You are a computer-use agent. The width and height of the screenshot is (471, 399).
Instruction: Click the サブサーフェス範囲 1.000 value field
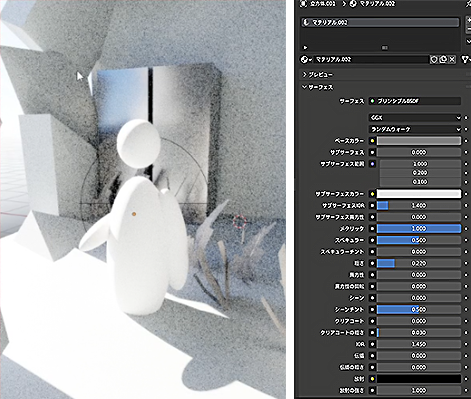(420, 164)
